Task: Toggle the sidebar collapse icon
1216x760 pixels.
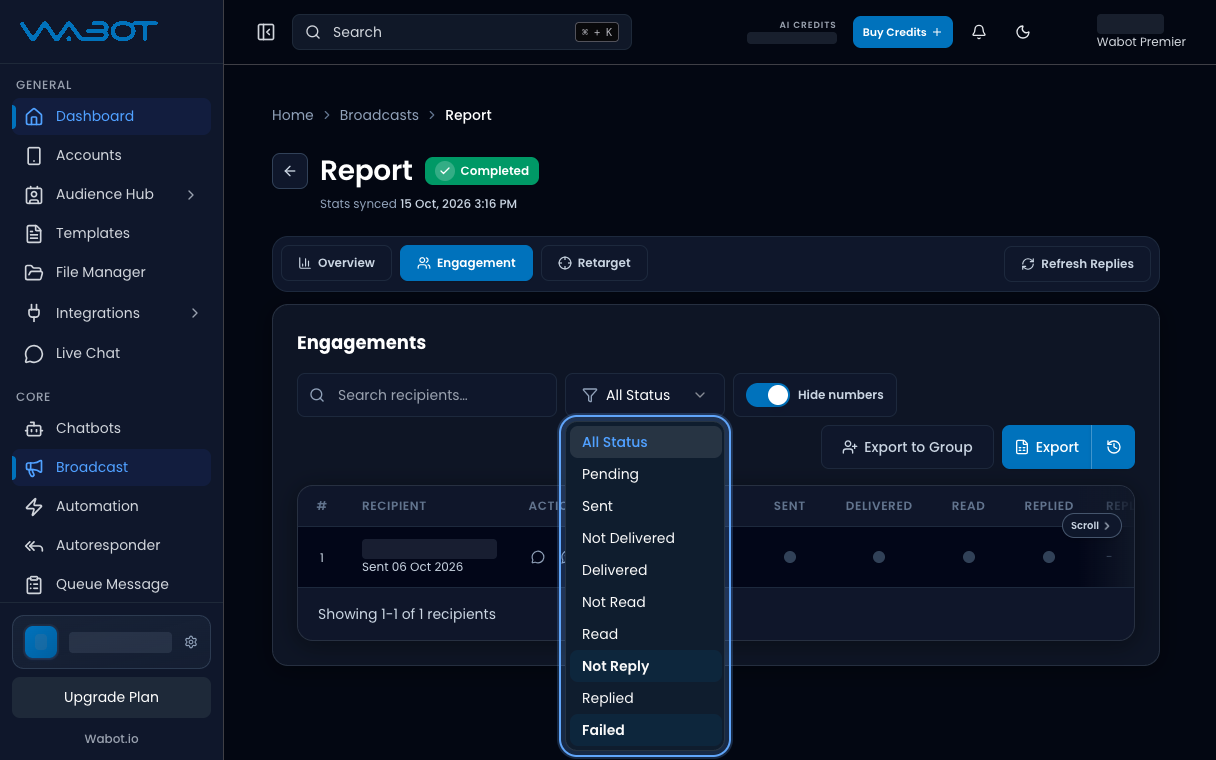Action: tap(266, 32)
